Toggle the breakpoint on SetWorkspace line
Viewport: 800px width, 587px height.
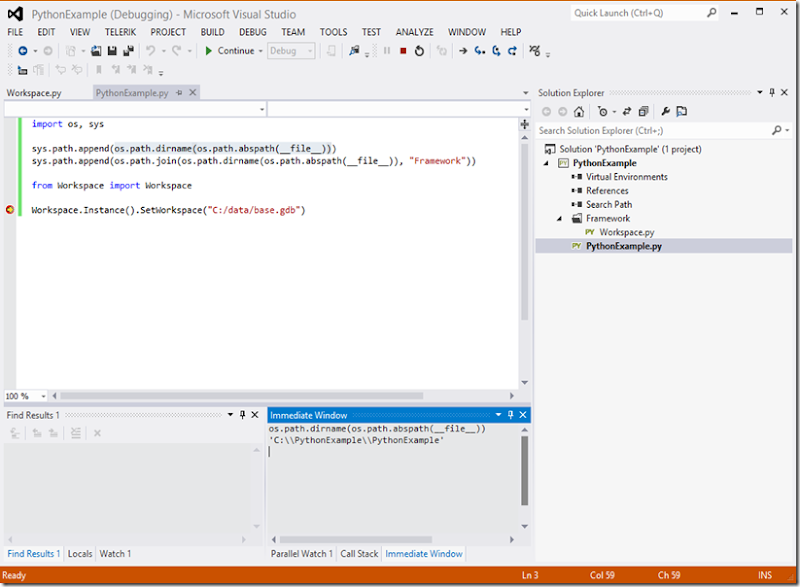10,210
